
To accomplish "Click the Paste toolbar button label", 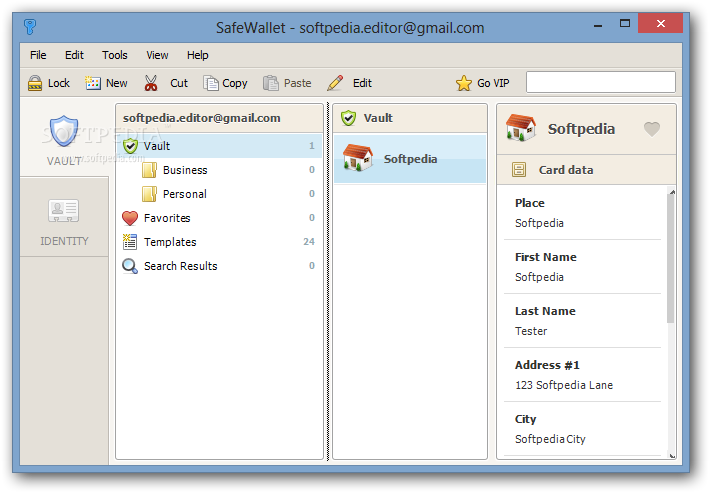I will (297, 83).
